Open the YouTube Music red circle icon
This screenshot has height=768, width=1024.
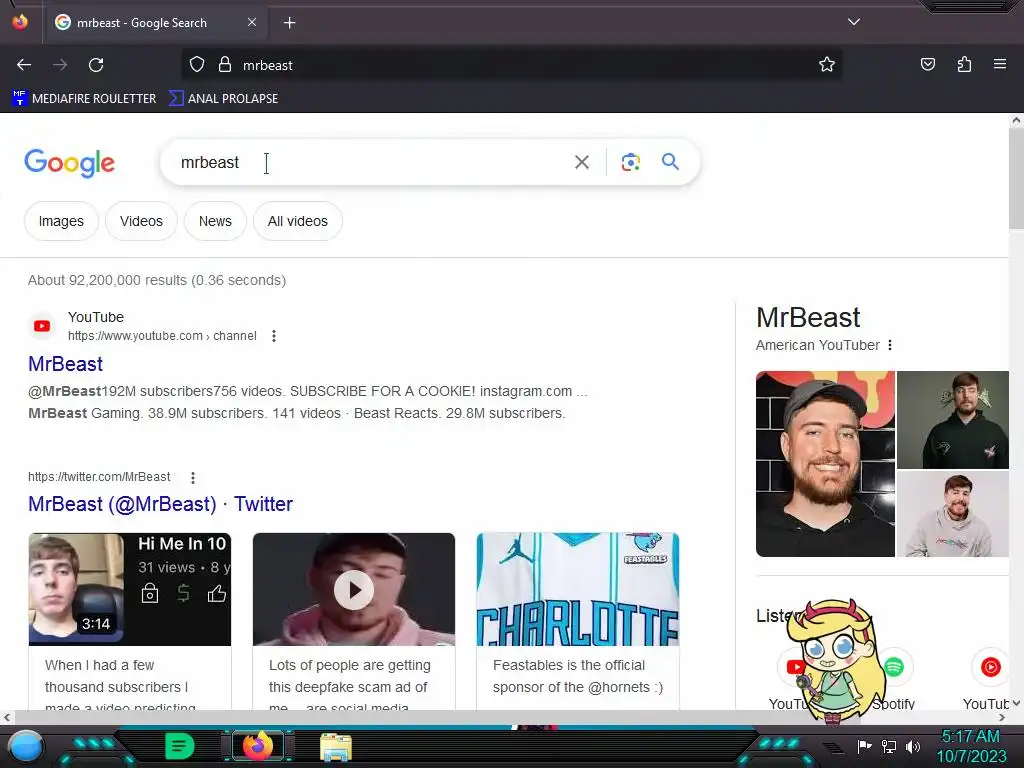[x=991, y=667]
